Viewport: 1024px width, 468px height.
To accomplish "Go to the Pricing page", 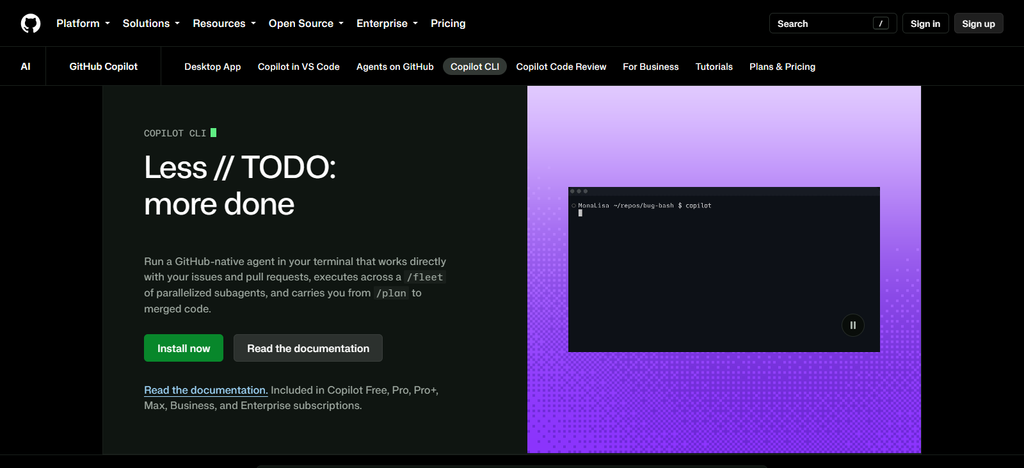I will 448,23.
